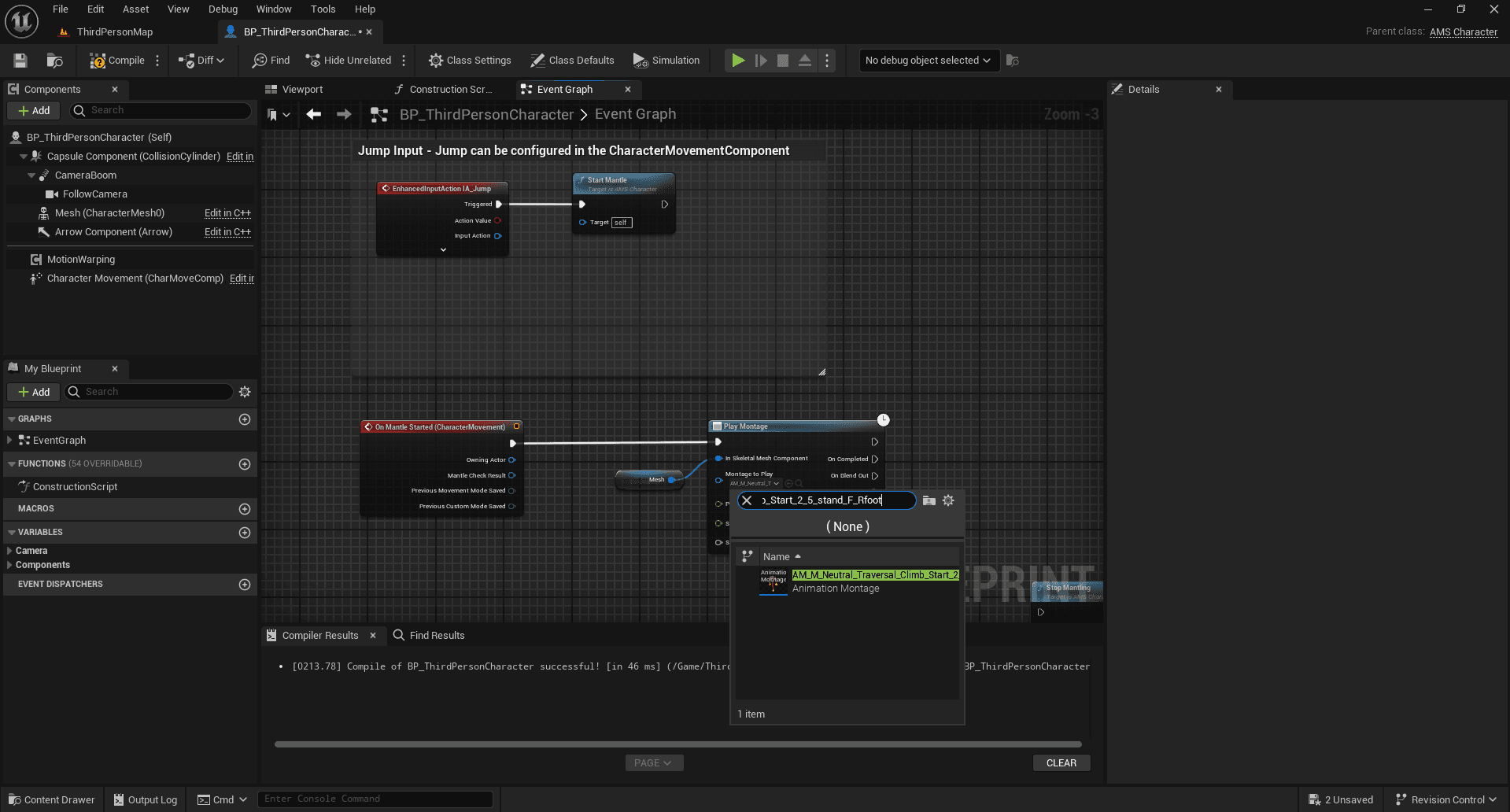
Task: Add new item in My Blueprint
Action: [x=34, y=392]
